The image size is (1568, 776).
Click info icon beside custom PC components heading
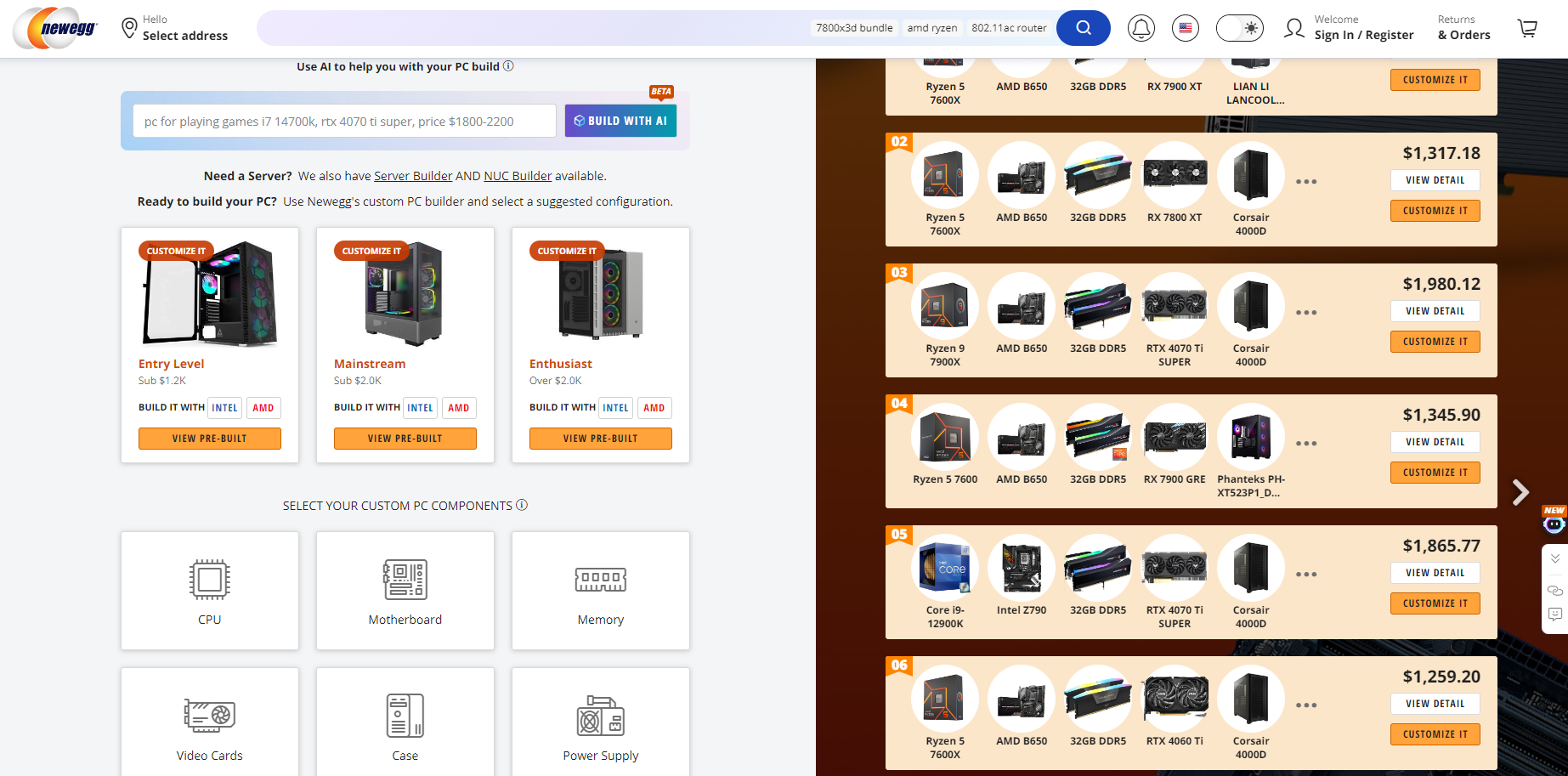point(522,505)
